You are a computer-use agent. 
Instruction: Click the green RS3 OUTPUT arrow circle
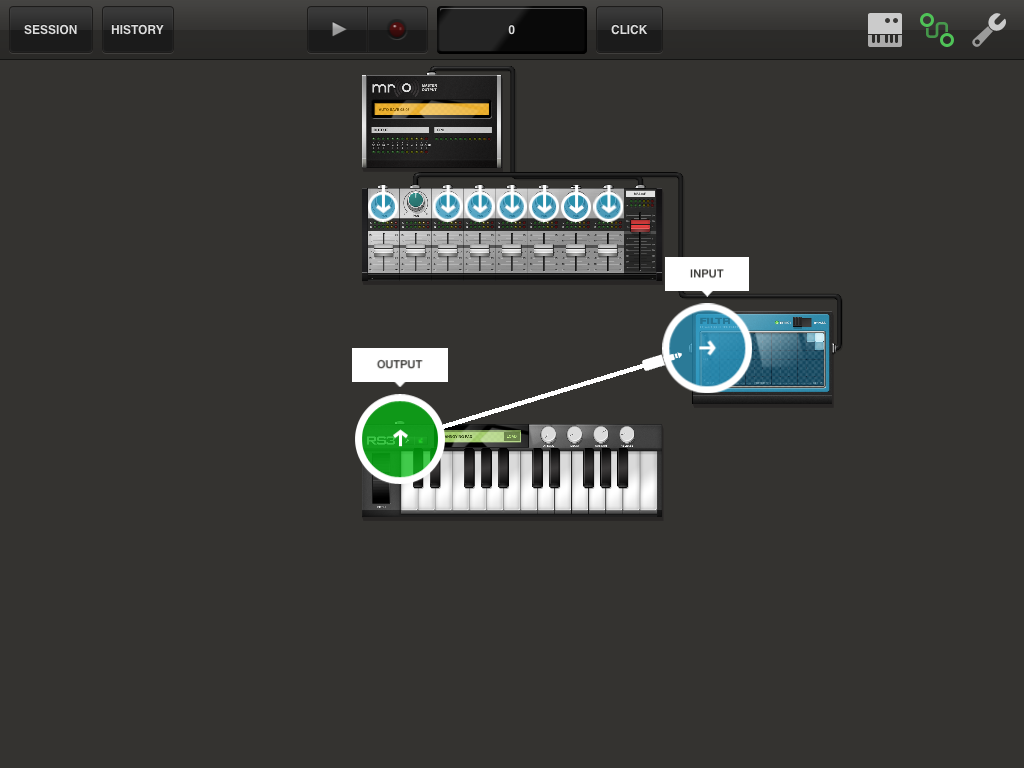[400, 439]
